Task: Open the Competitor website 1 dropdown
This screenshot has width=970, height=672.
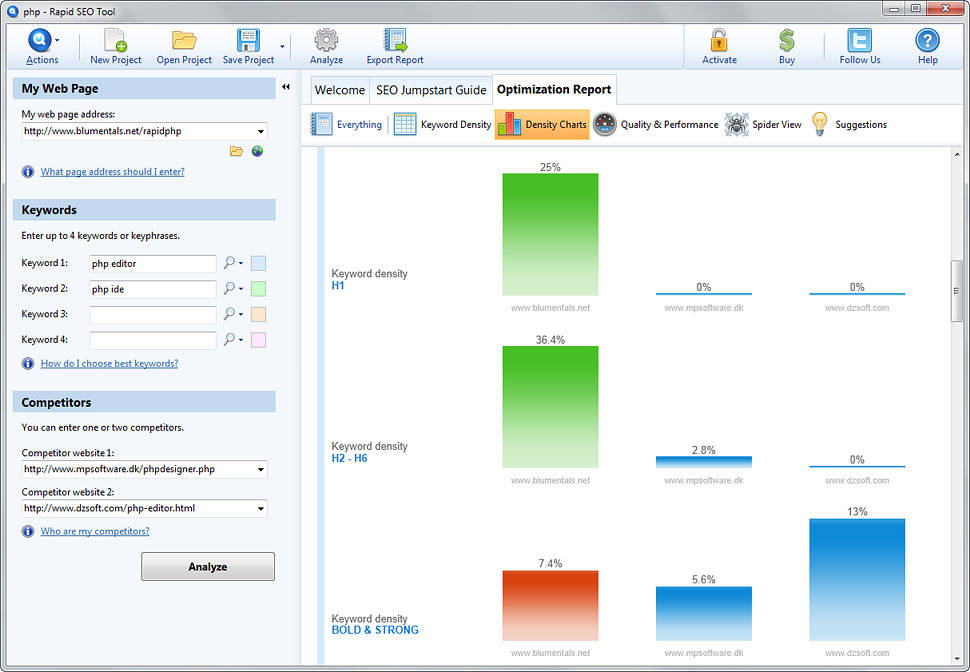Action: pos(261,469)
